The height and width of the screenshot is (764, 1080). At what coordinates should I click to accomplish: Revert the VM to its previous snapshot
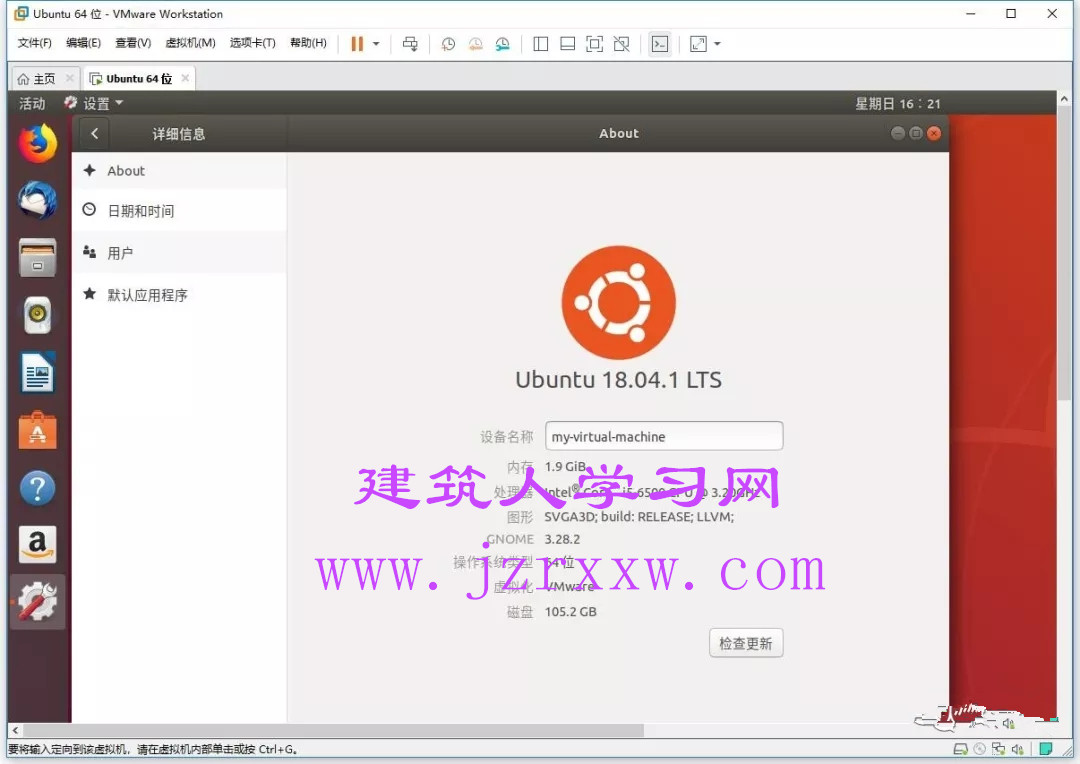[x=475, y=44]
